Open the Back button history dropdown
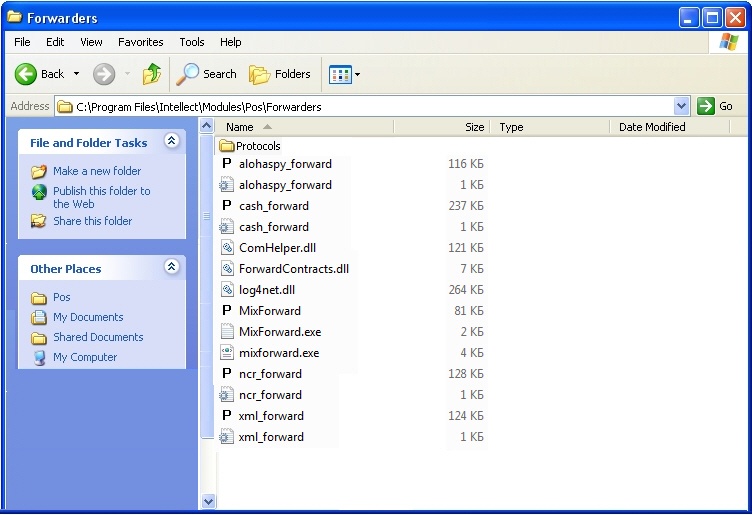Screen dimensions: 752x515 (x=76, y=74)
